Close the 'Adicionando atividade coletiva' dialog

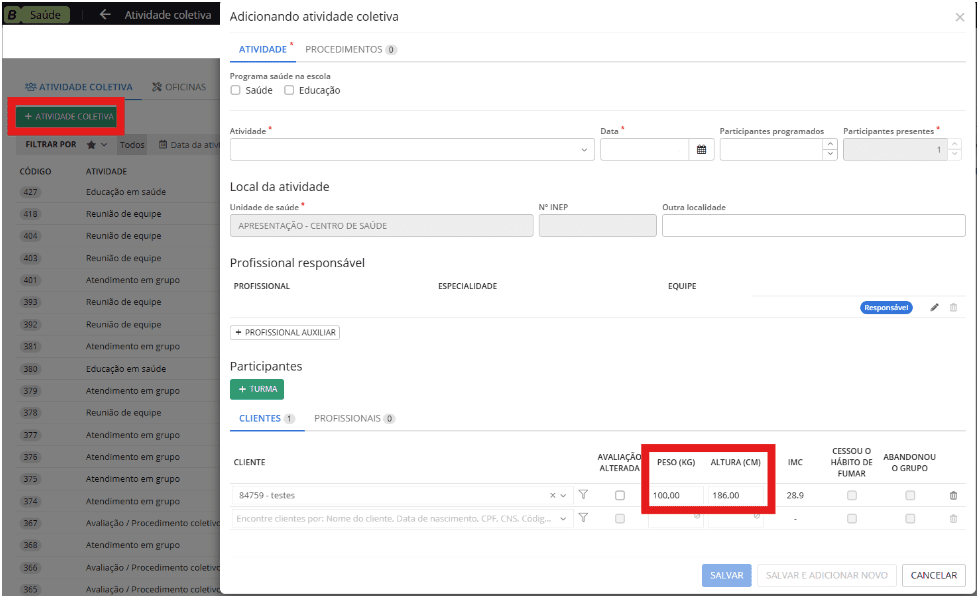960,17
